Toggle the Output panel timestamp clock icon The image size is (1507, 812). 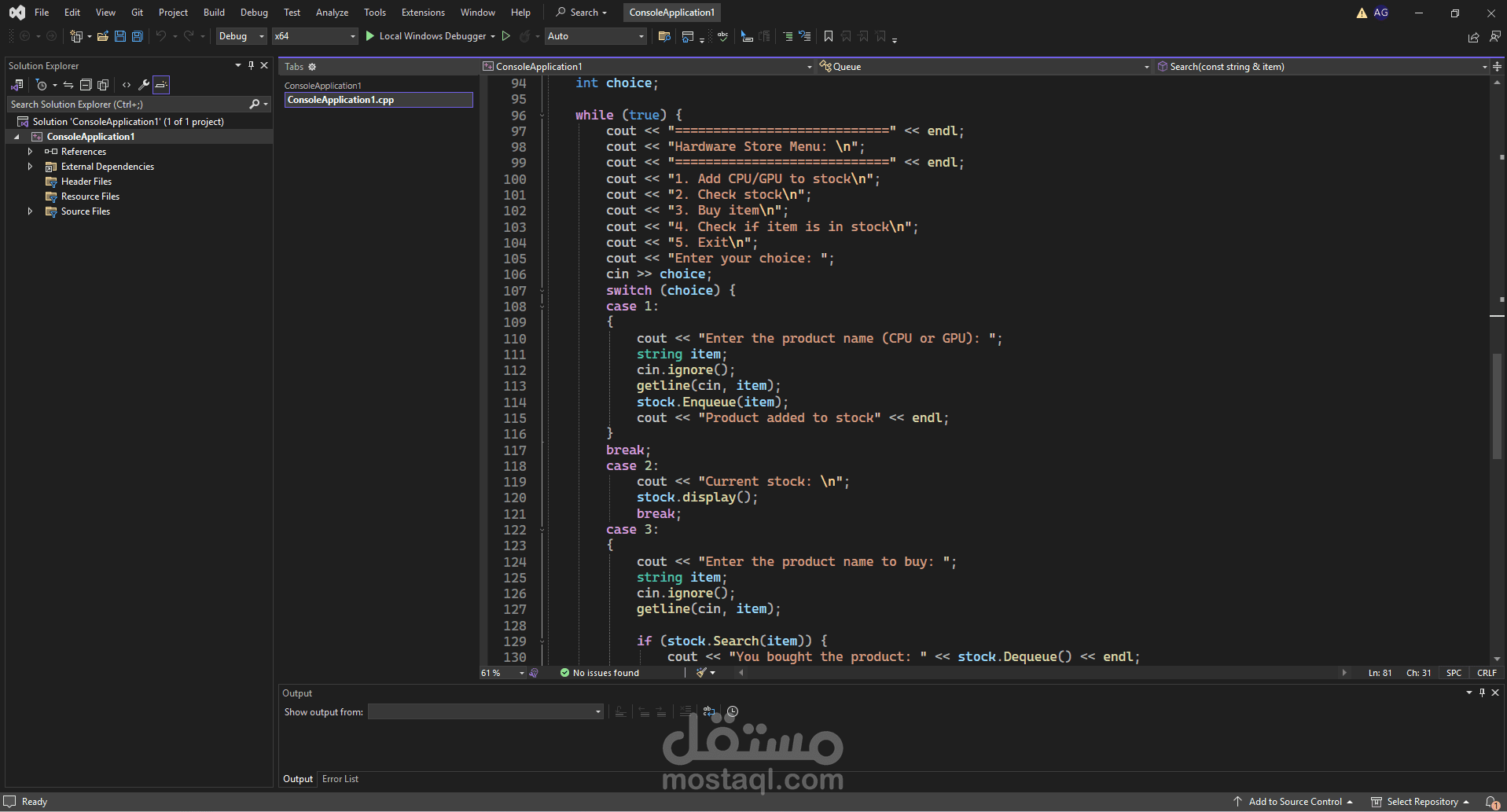[x=732, y=712]
